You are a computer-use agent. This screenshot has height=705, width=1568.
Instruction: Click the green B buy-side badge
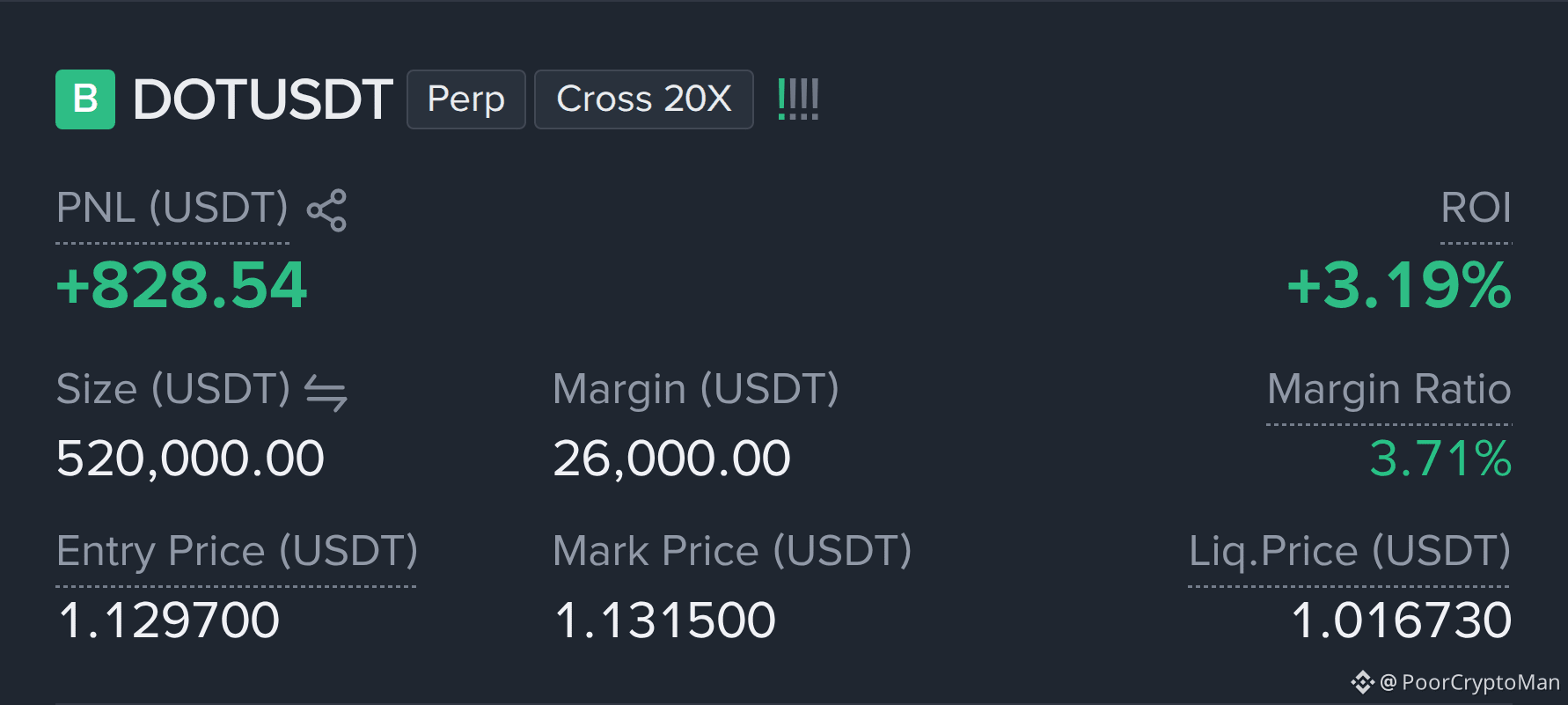click(85, 99)
